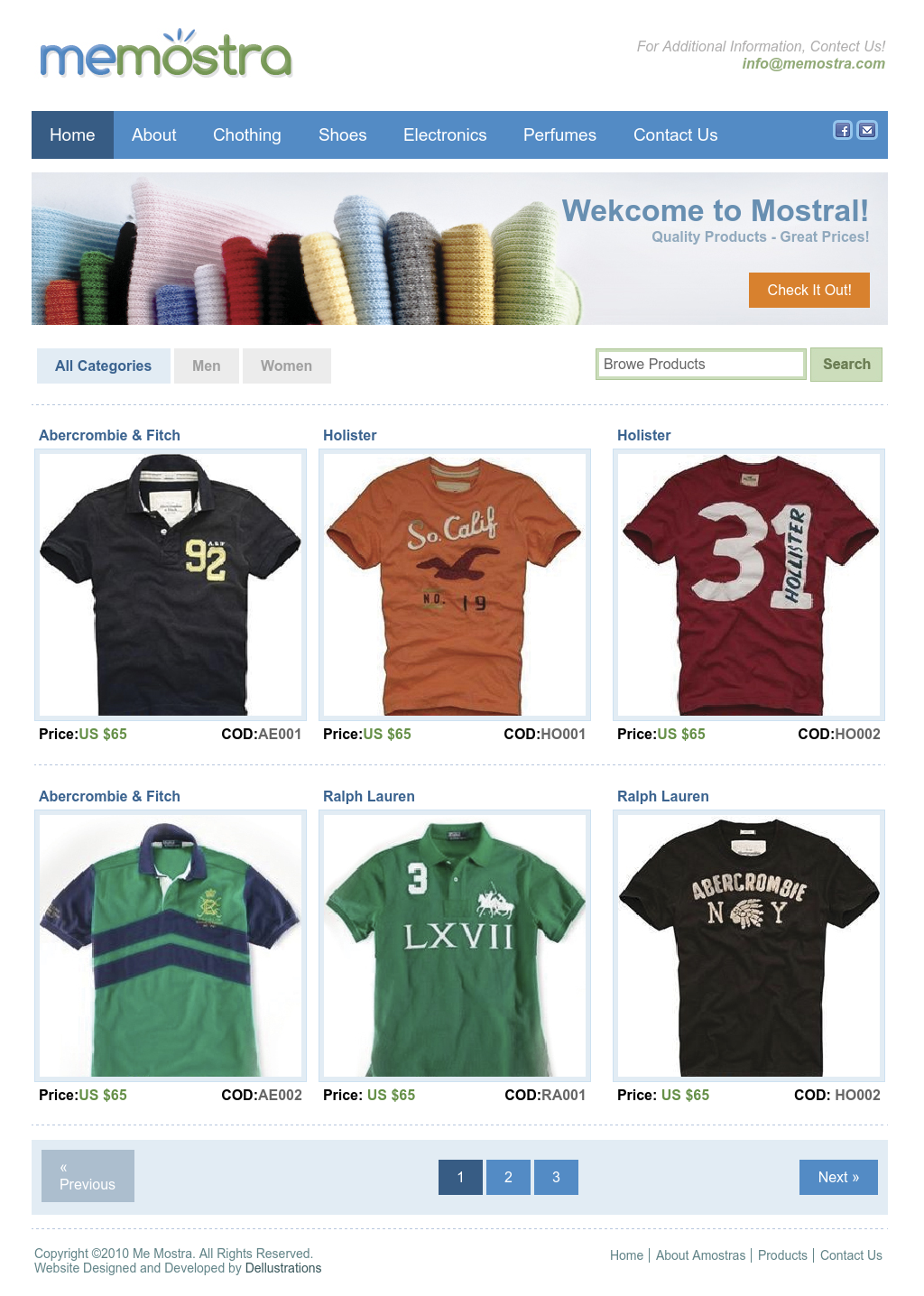Screen dimensions: 924x1296
Task: Select the All Categories tab
Action: [x=103, y=366]
